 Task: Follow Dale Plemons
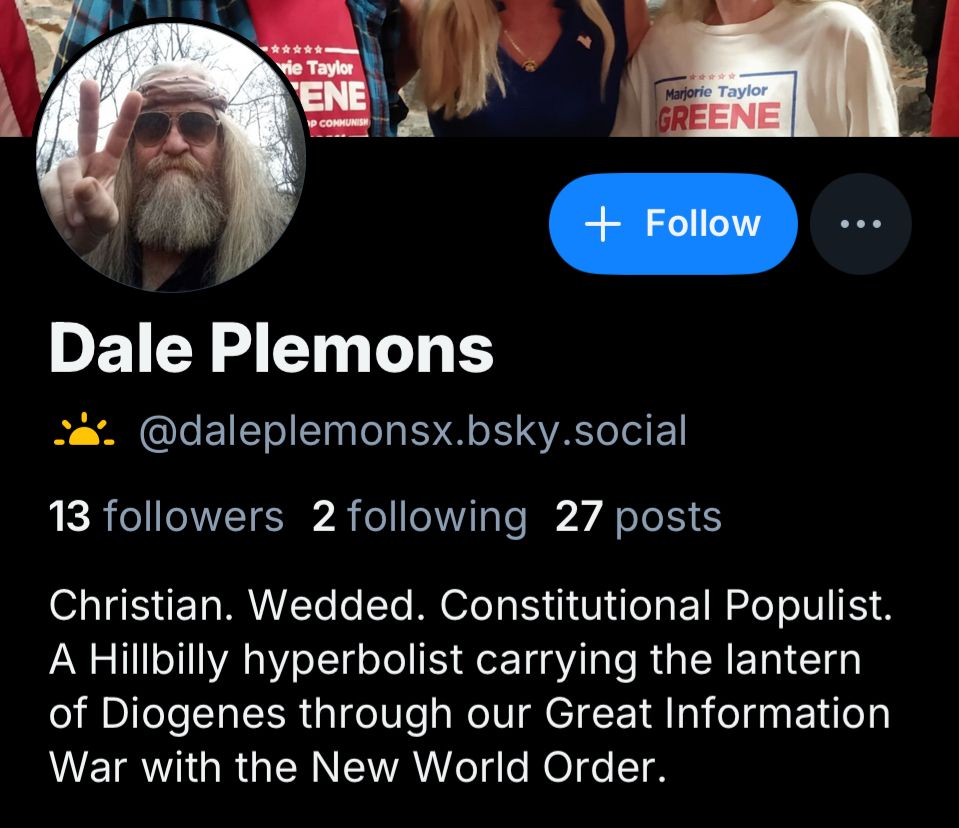point(673,224)
